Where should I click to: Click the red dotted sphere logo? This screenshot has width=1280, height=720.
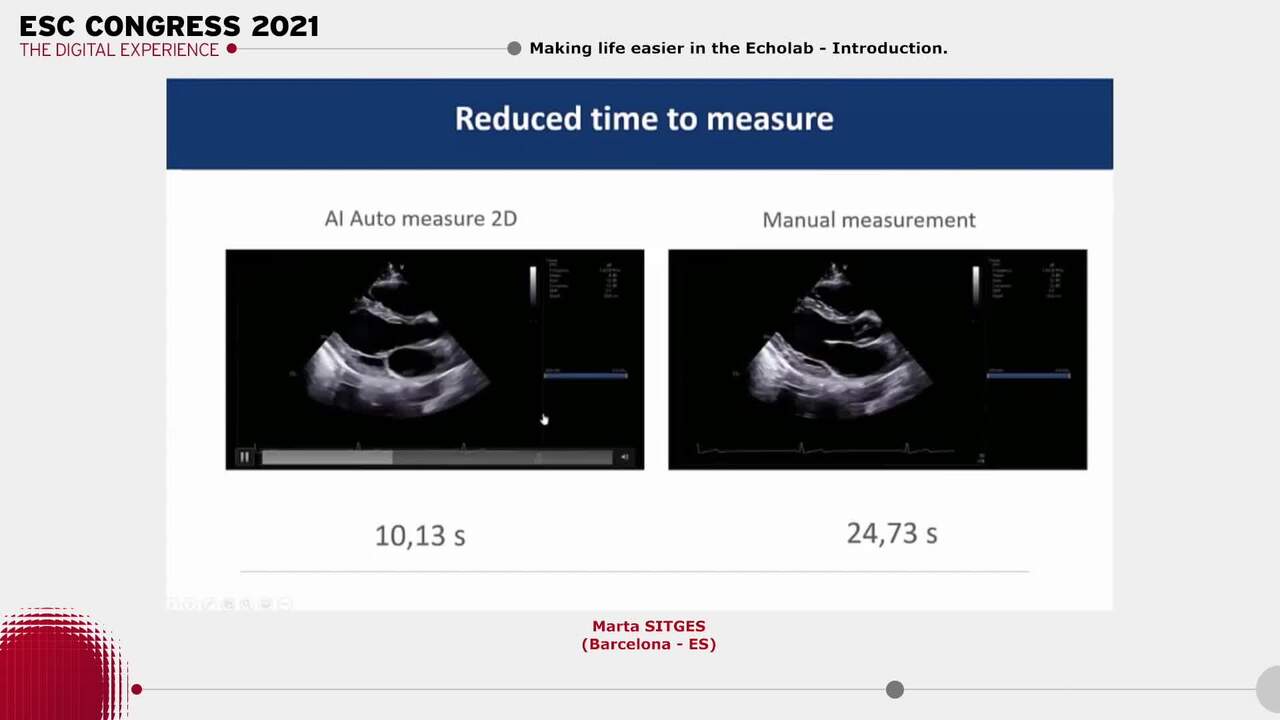60,665
